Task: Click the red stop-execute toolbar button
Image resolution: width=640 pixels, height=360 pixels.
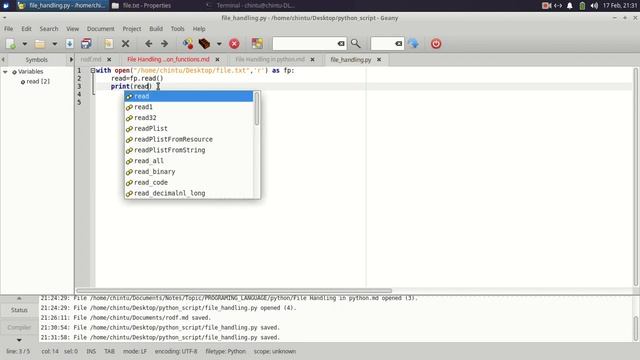Action: (234, 44)
